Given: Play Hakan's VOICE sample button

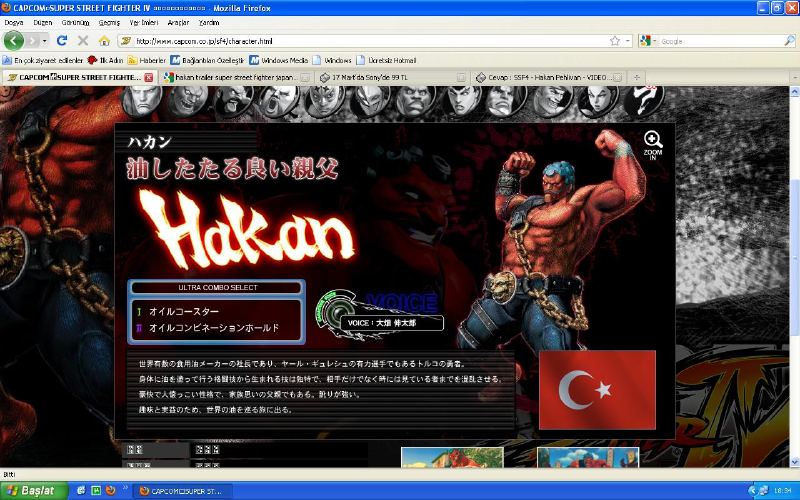Looking at the screenshot, I should point(339,311).
